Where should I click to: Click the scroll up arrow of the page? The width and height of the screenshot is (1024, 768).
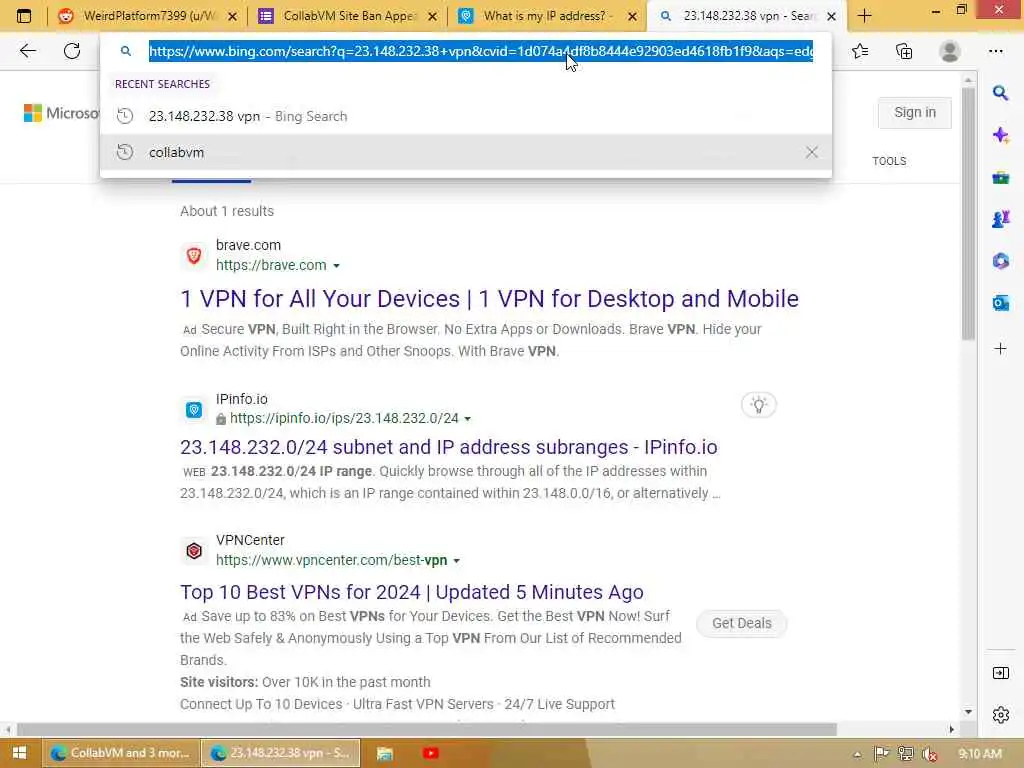click(968, 80)
